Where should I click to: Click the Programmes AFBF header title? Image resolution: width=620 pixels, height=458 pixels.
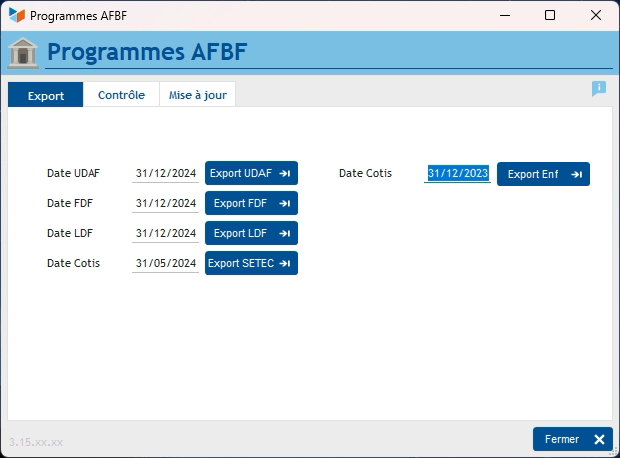click(147, 52)
